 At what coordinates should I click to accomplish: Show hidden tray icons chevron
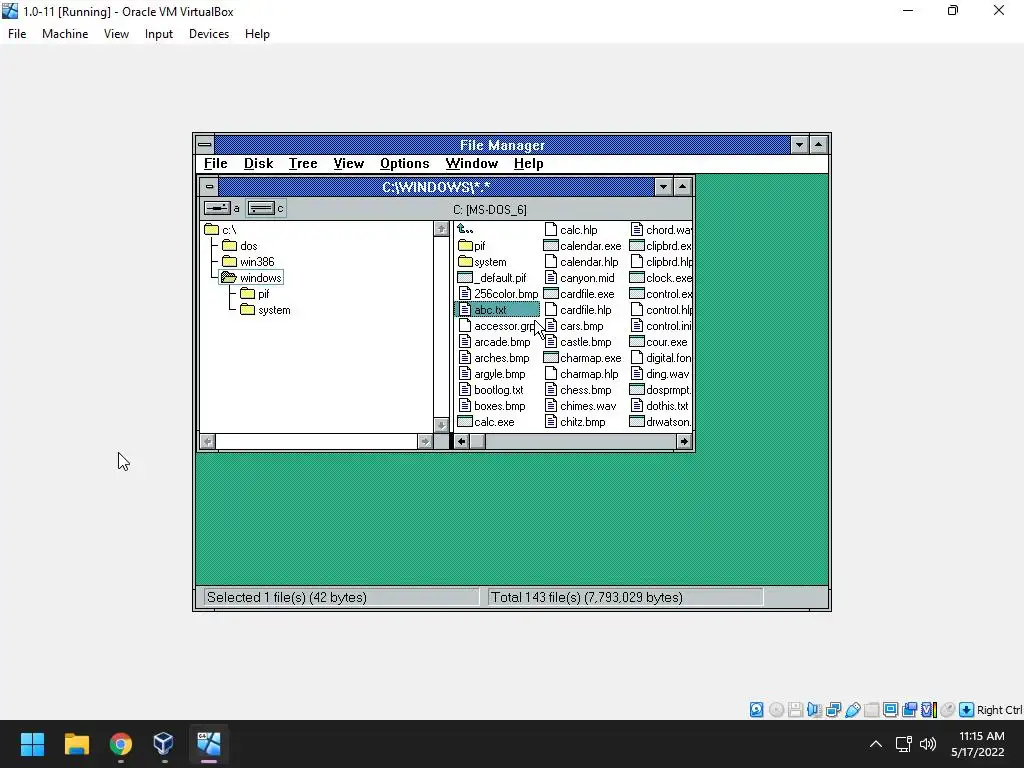[876, 744]
